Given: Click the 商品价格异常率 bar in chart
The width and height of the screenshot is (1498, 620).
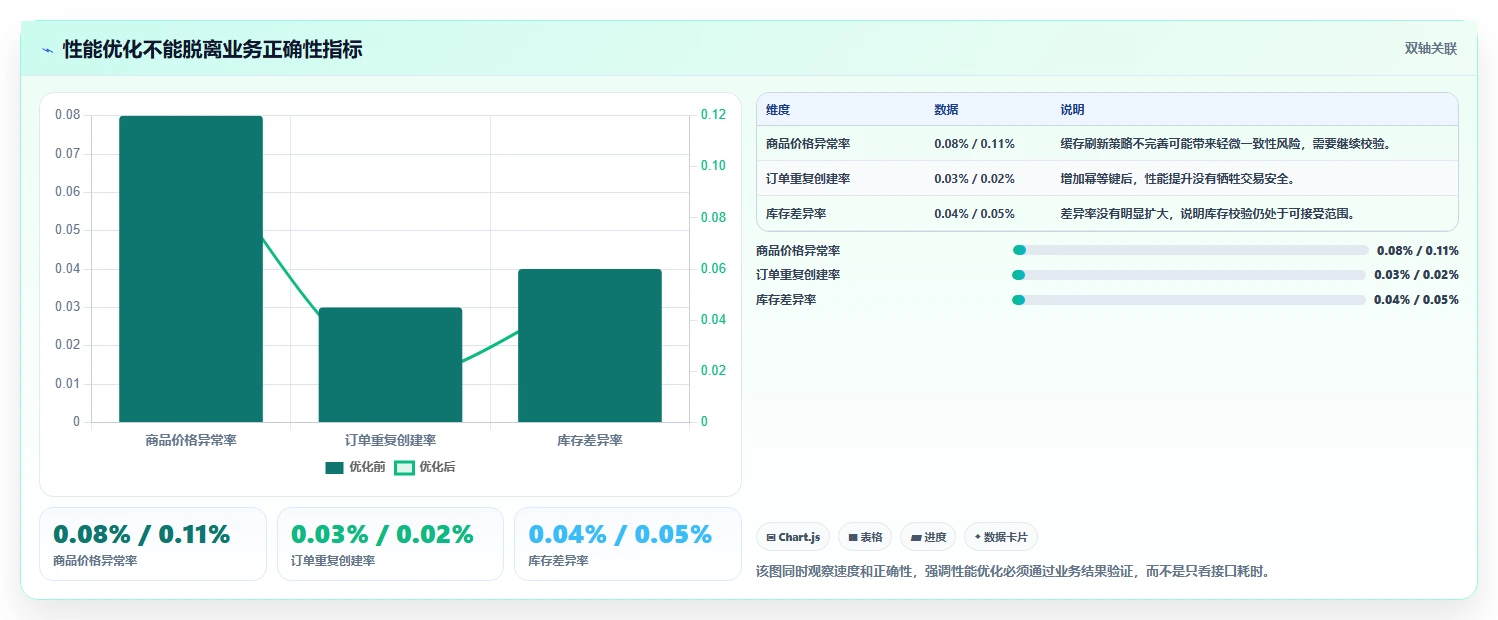Looking at the screenshot, I should pos(191,269).
